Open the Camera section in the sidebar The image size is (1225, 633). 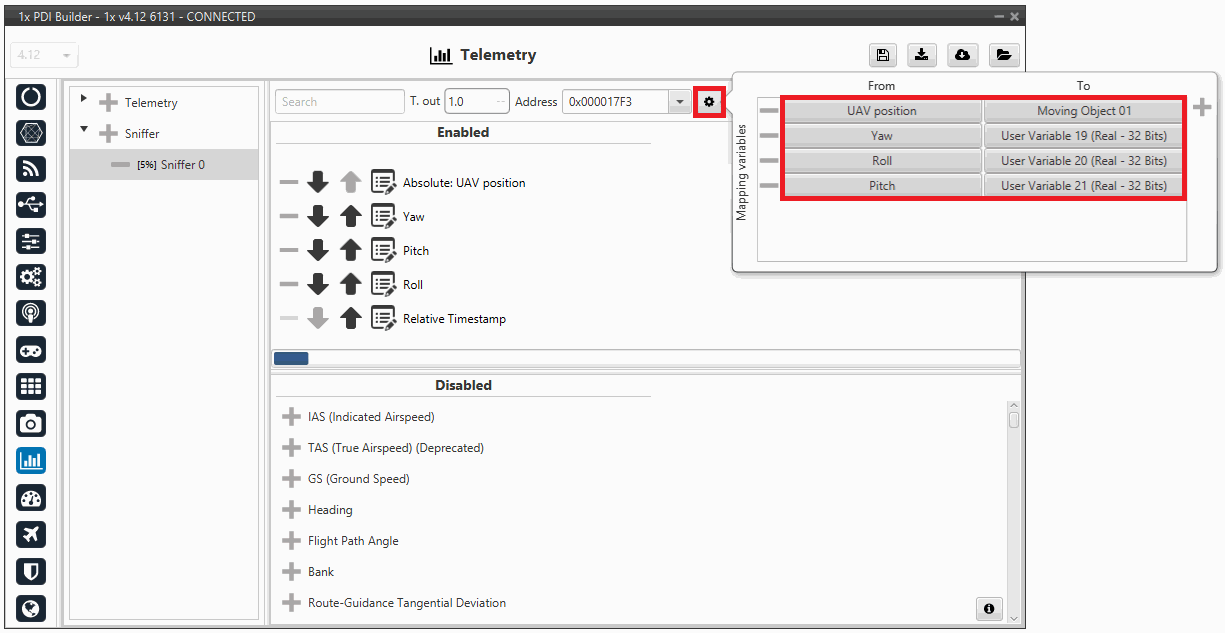point(31,424)
